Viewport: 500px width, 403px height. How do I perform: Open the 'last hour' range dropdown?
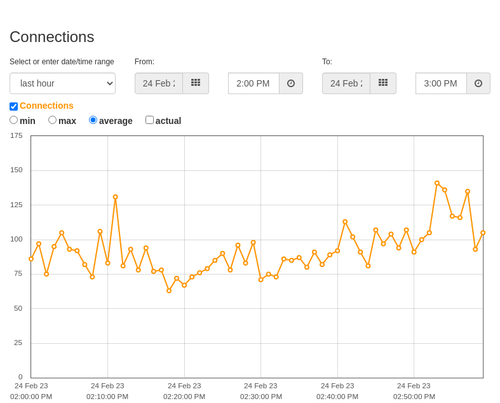[x=62, y=83]
